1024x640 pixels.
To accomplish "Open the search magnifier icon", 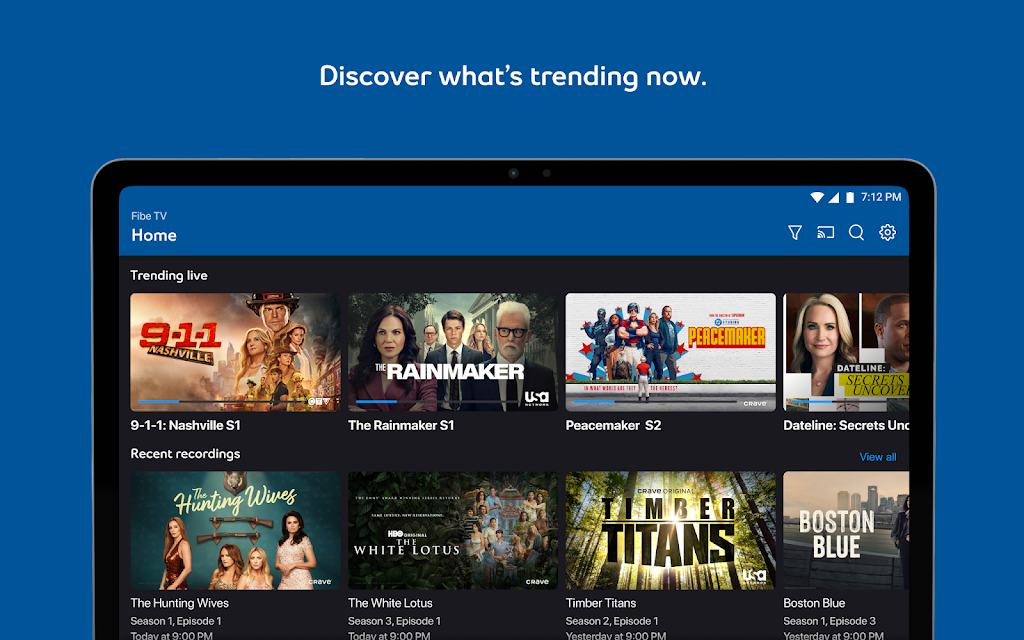I will 856,233.
